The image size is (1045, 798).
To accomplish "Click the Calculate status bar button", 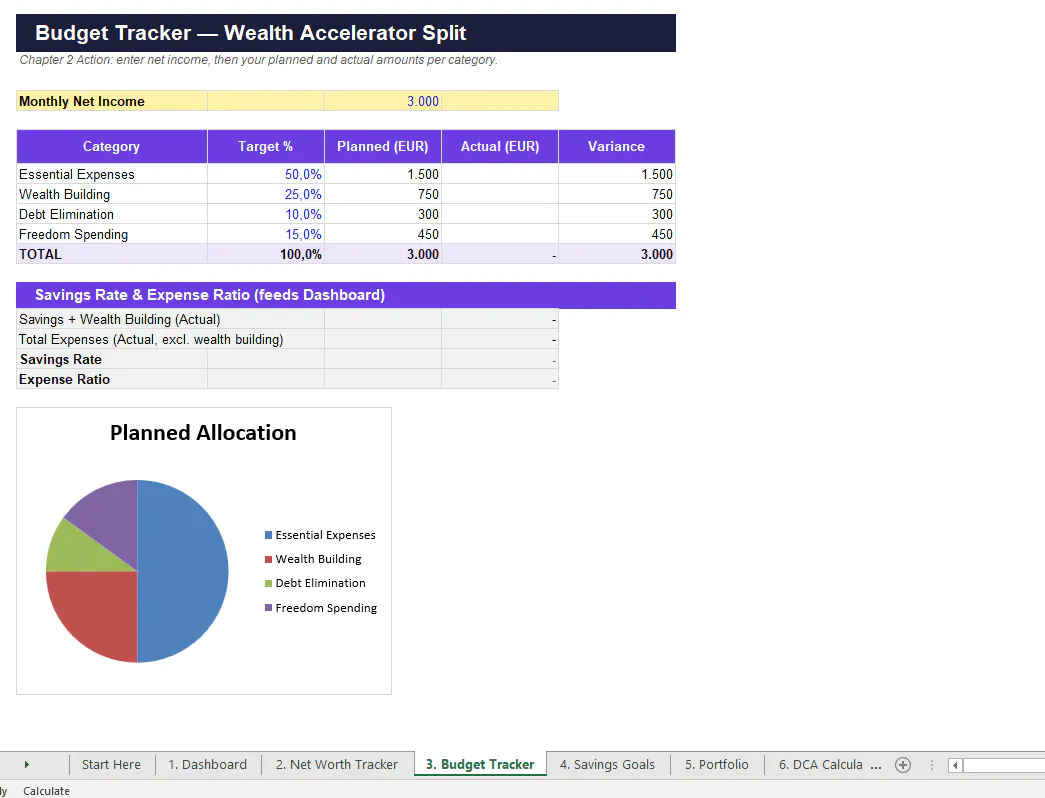I will pos(46,791).
